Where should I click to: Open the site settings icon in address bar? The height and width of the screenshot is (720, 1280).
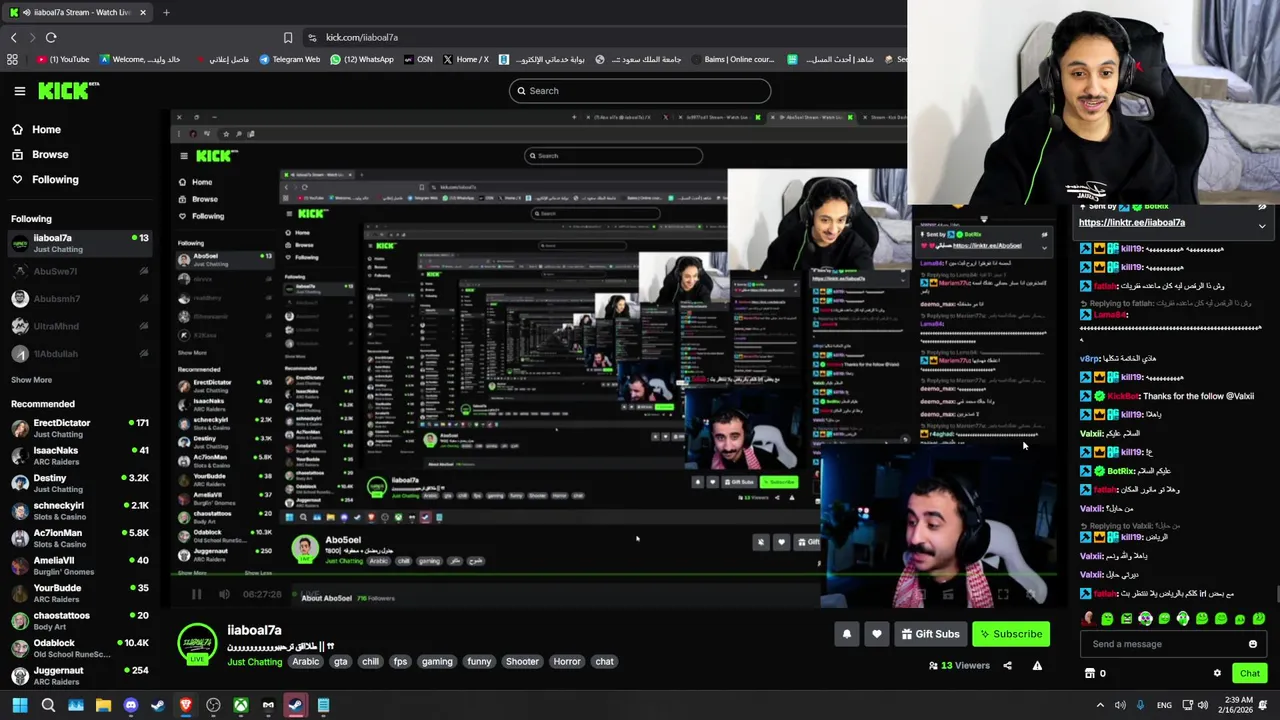pyautogui.click(x=313, y=37)
